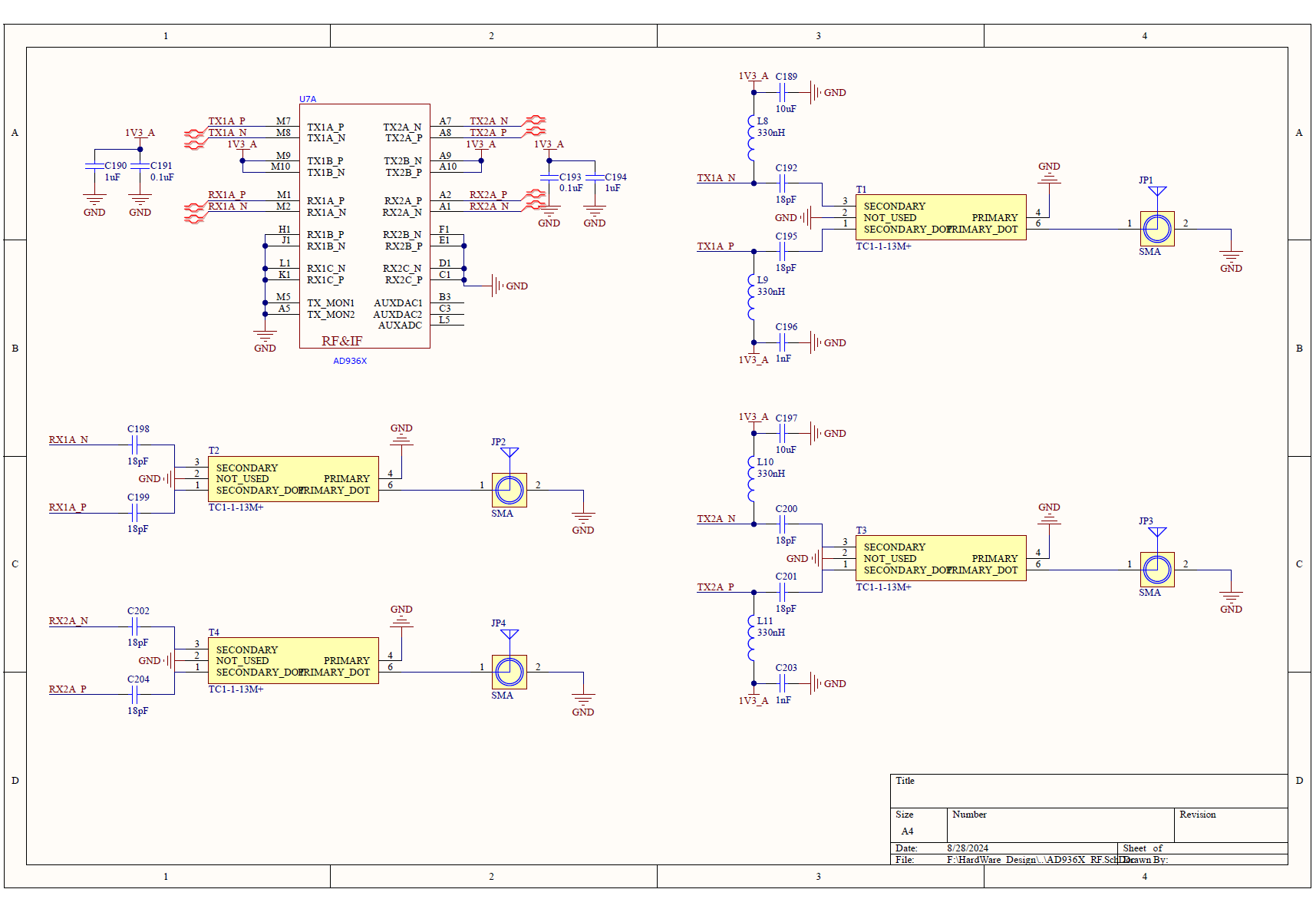
Task: Select the TX2A_P net label near C201
Action: pos(715,587)
